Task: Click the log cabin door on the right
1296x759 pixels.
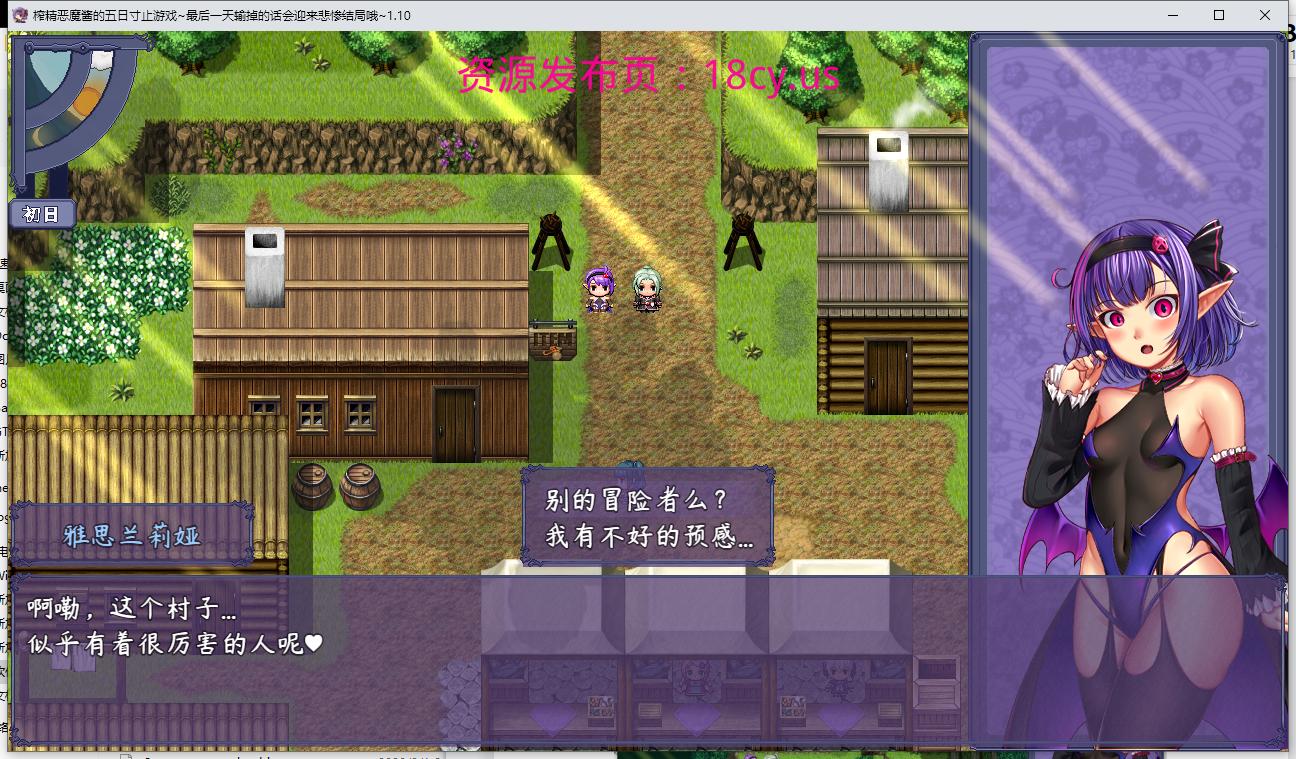Action: coord(887,375)
